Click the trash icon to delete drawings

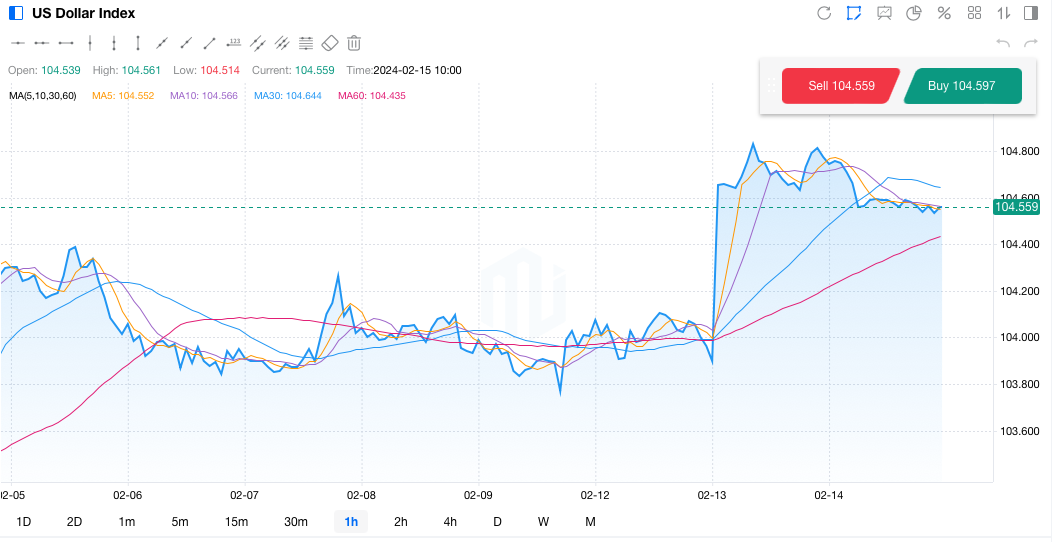click(x=354, y=43)
